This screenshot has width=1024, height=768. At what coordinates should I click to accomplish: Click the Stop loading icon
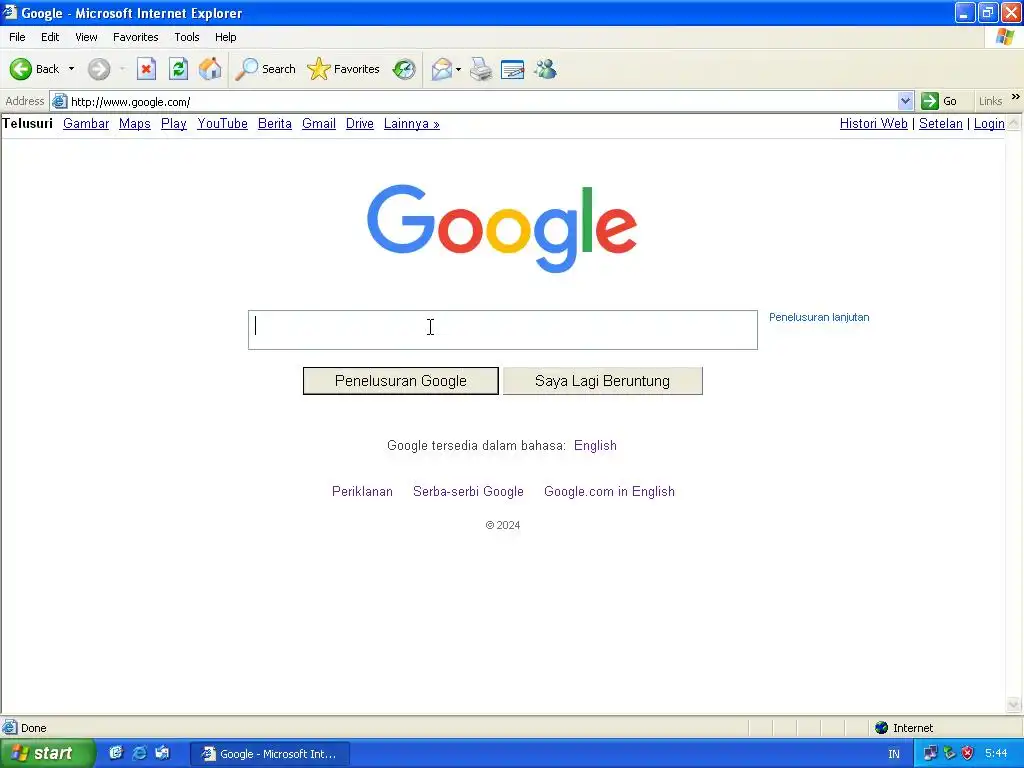(146, 69)
